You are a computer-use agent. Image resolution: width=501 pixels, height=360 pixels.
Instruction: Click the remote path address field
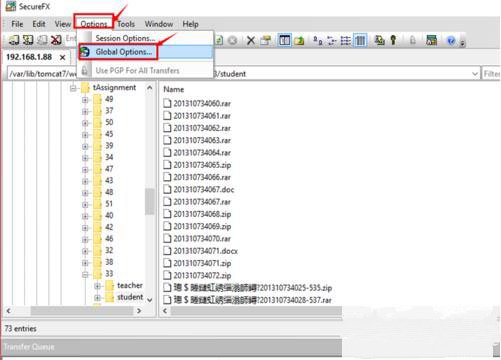coord(243,74)
